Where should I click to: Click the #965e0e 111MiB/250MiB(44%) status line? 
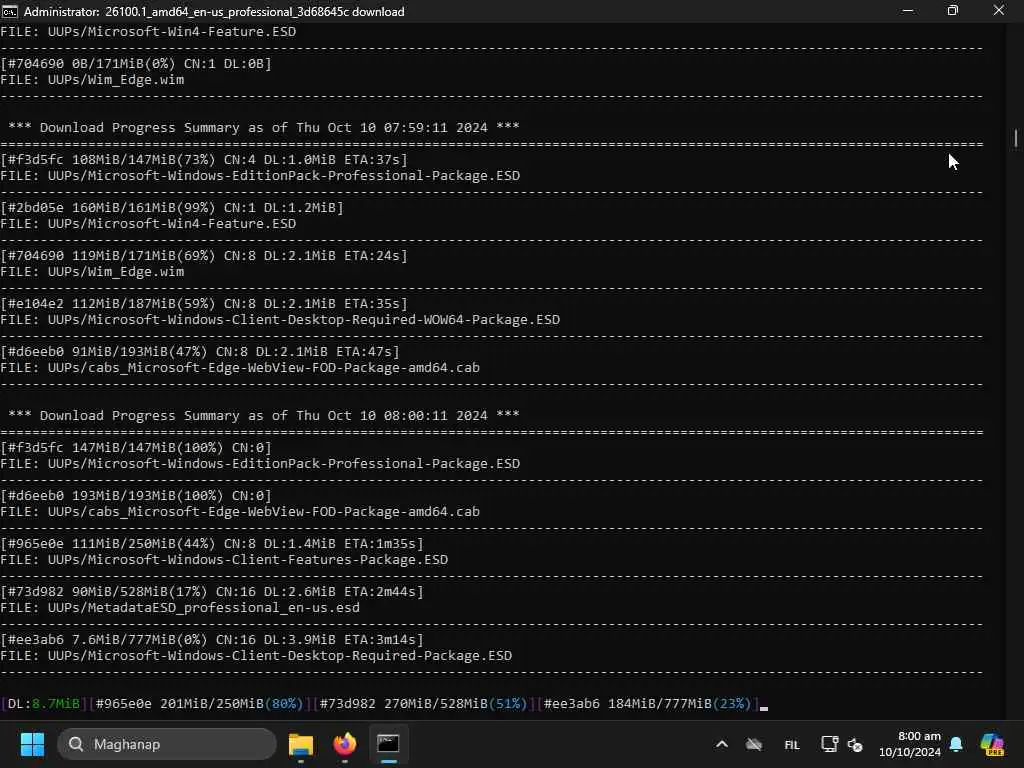(x=212, y=543)
